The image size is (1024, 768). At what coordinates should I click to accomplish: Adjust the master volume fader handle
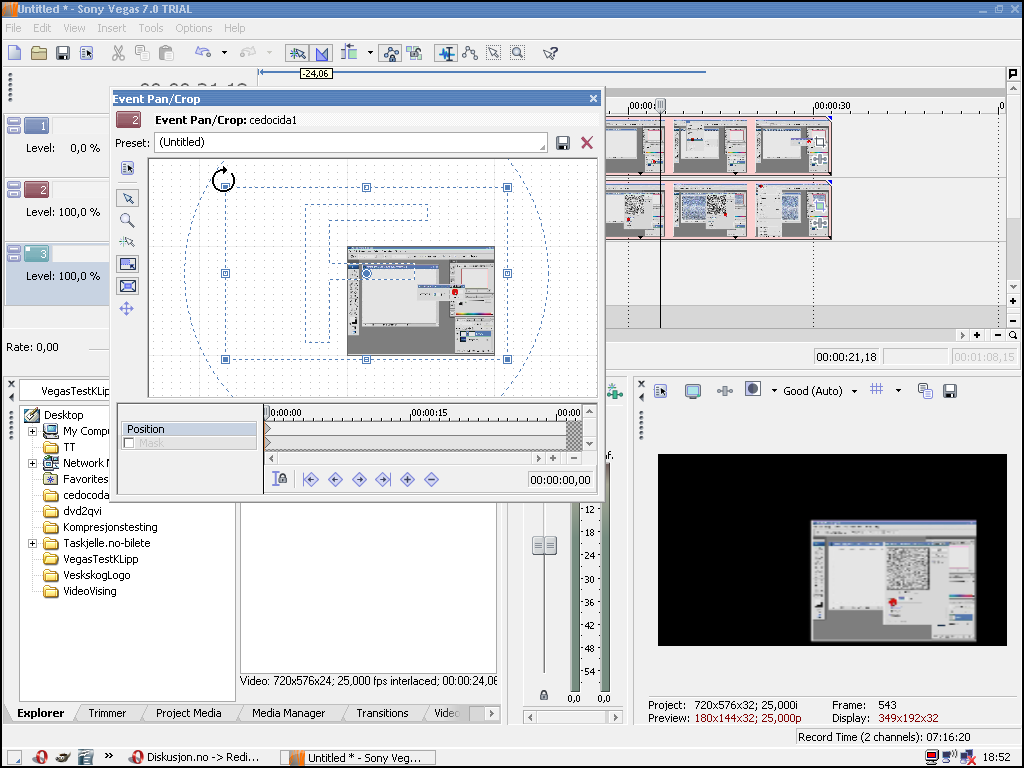pos(545,545)
